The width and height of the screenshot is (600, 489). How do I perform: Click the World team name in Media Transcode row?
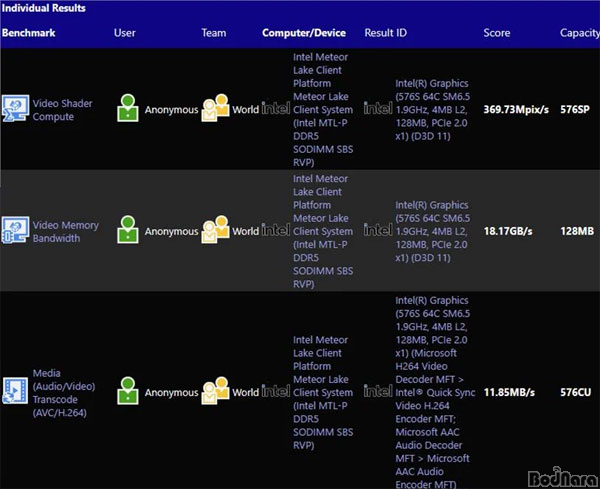246,393
